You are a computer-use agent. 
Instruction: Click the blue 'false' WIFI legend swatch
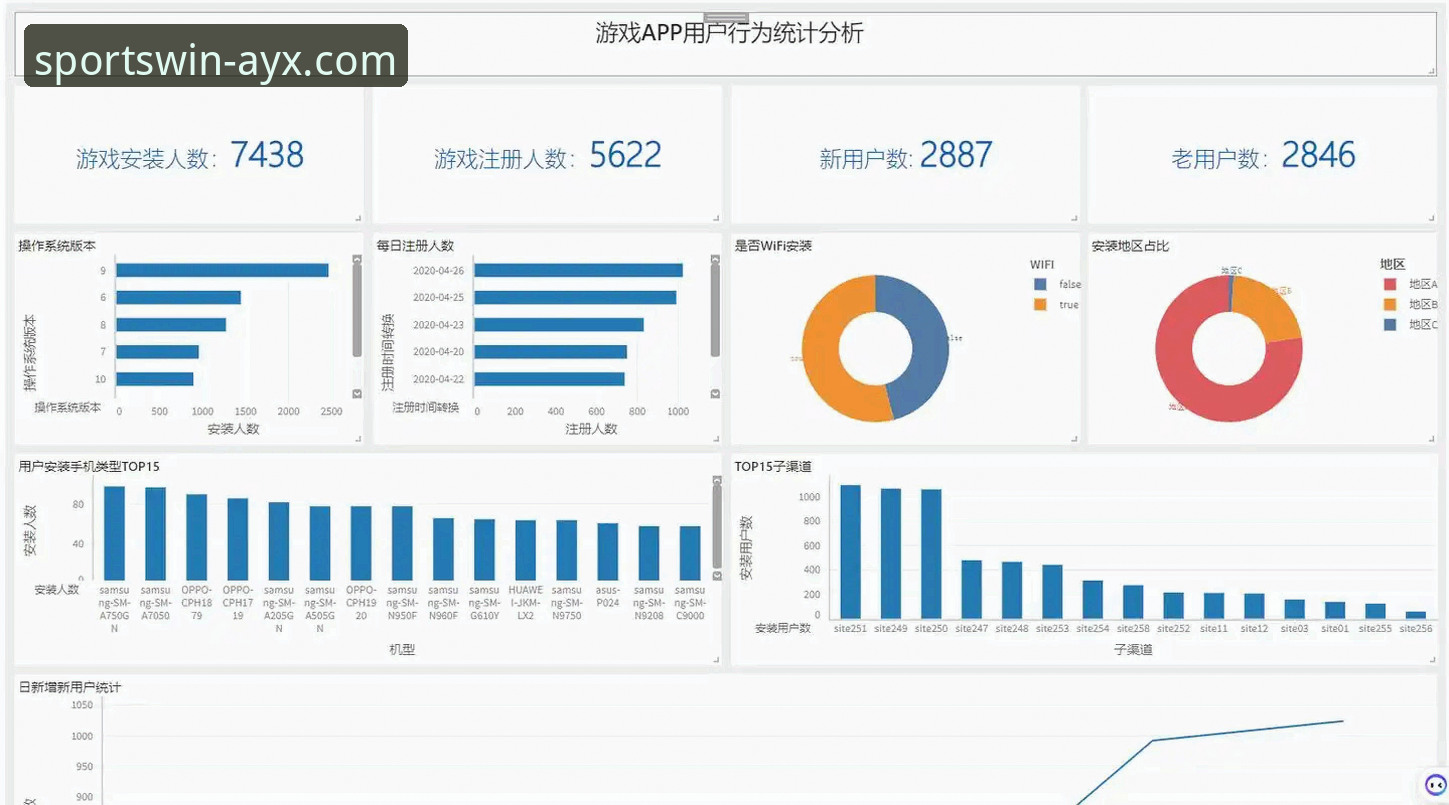click(1040, 284)
